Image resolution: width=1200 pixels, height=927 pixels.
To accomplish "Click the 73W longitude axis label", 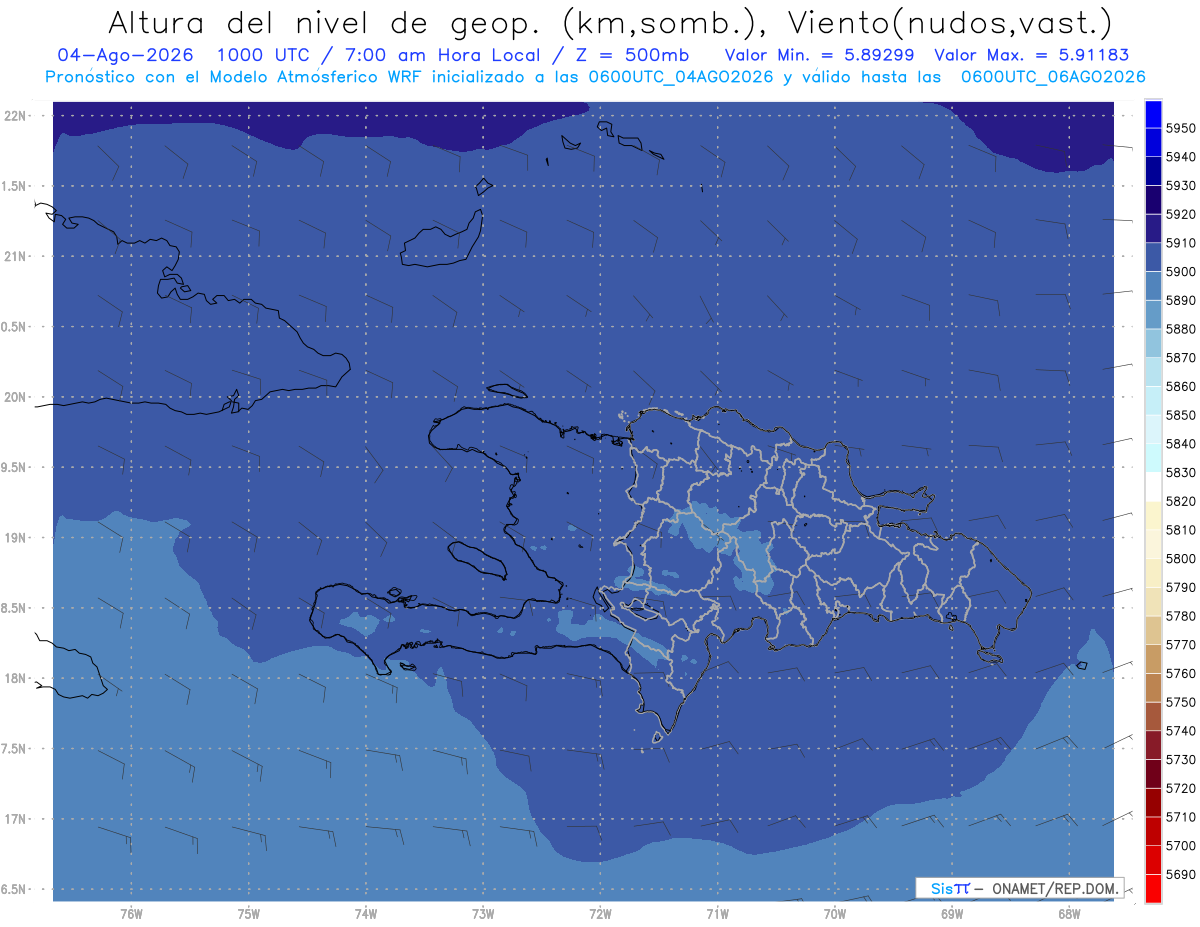I will click(x=483, y=914).
